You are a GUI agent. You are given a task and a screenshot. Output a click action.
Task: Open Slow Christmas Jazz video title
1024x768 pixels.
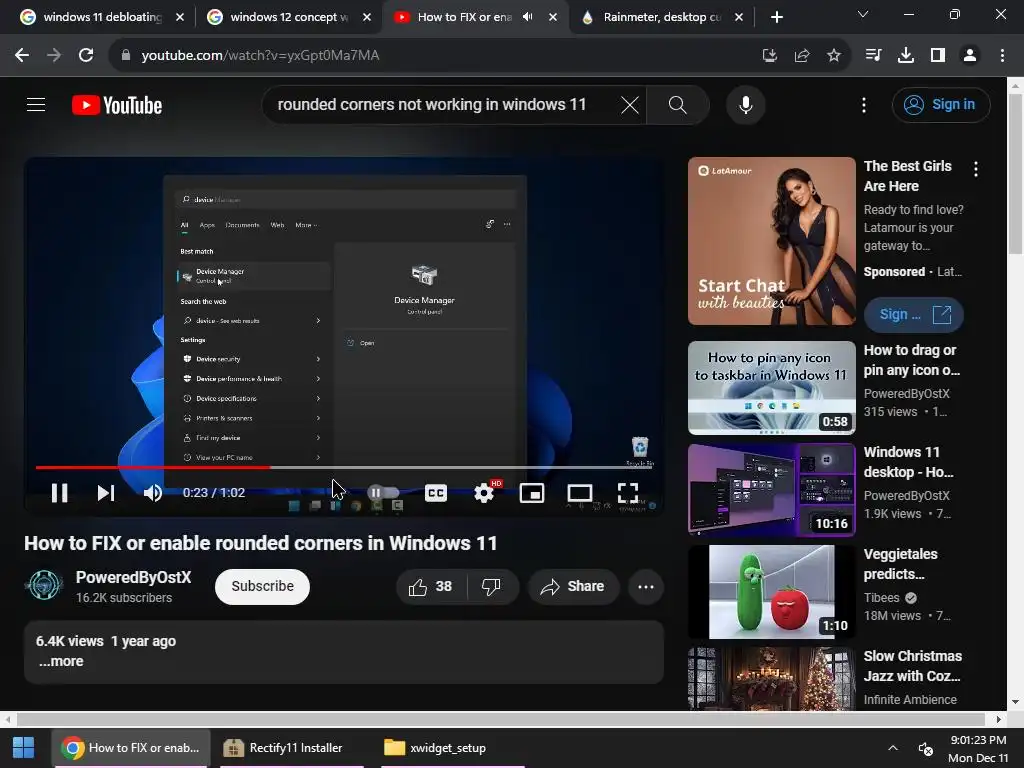[912, 665]
